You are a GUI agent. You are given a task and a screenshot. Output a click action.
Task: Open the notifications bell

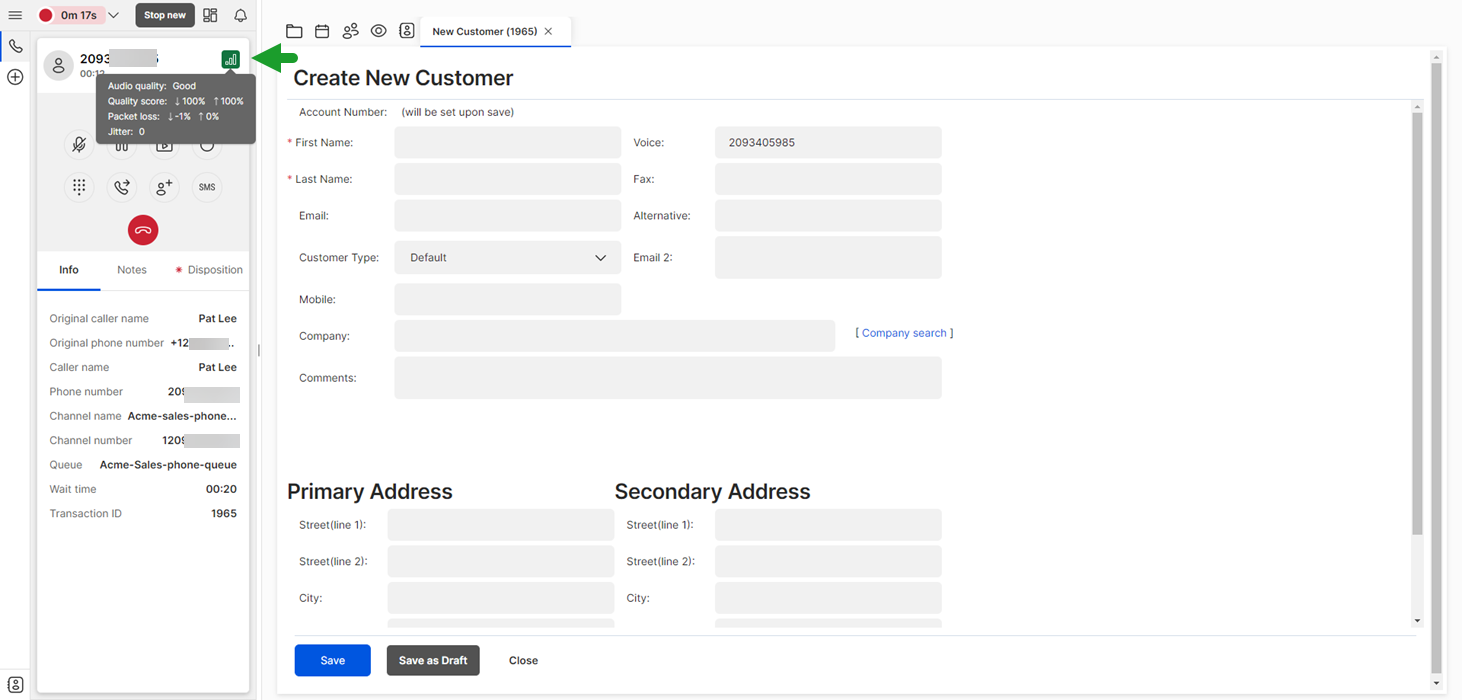pos(240,16)
